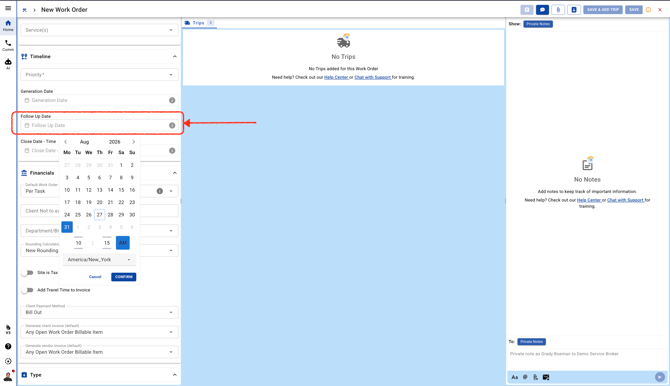Open the Service(s) dropdown
The width and height of the screenshot is (670, 386).
tap(100, 30)
